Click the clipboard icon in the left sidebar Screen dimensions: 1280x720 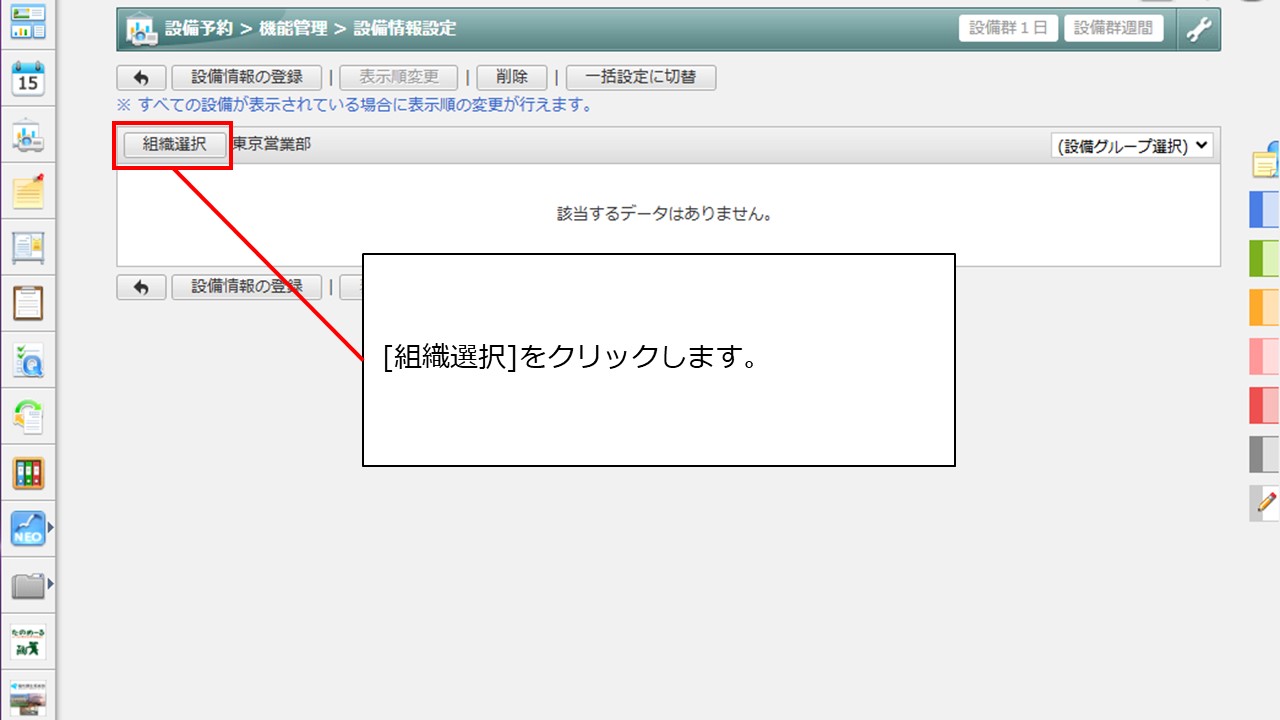click(27, 303)
